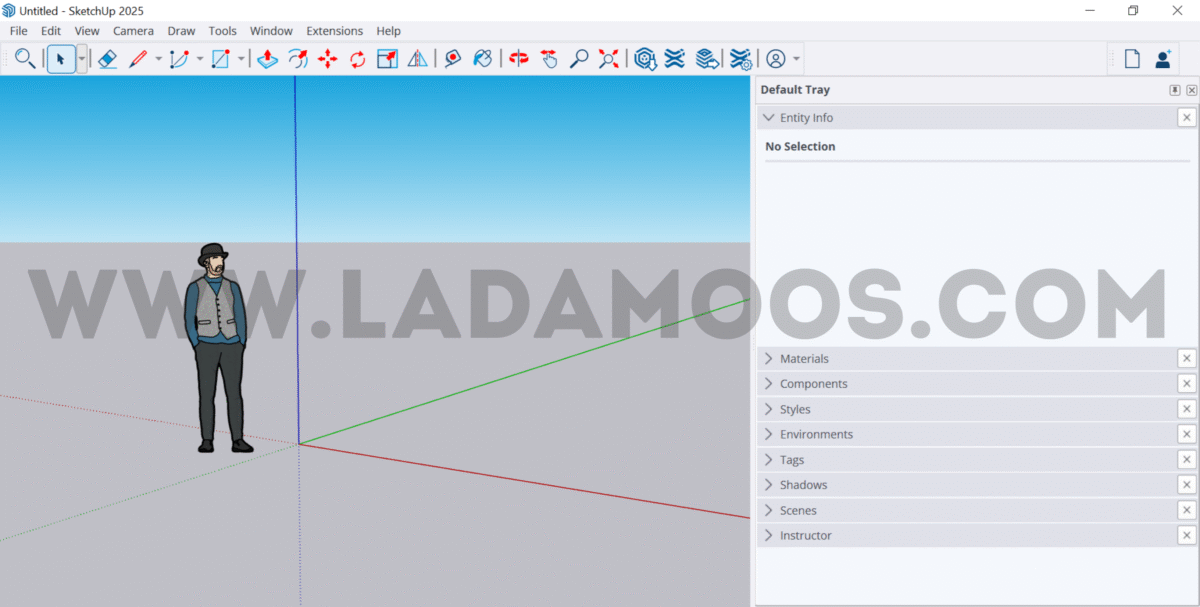This screenshot has height=607, width=1200.
Task: Open the Camera menu
Action: click(x=133, y=31)
